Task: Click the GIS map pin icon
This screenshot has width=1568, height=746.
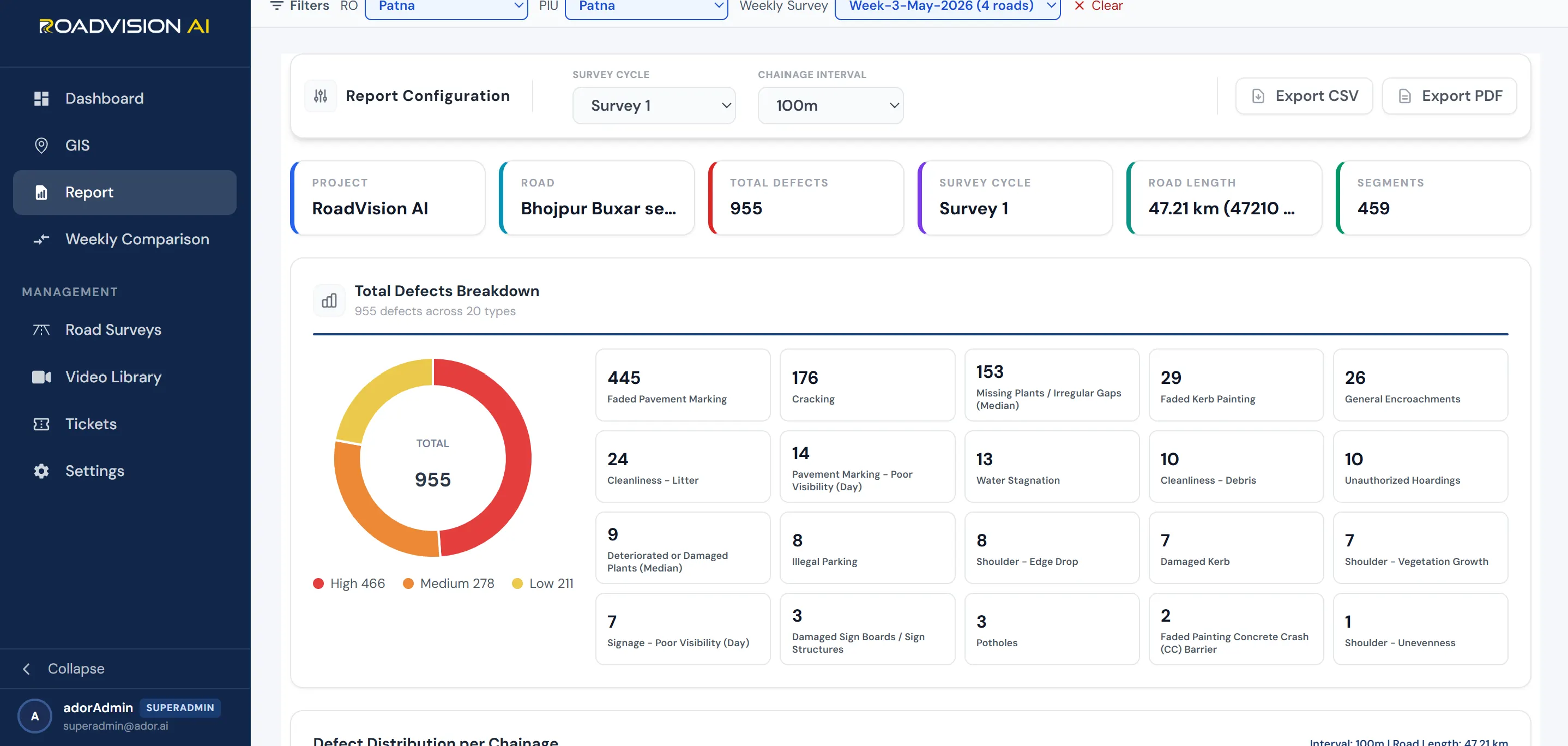Action: tap(41, 146)
